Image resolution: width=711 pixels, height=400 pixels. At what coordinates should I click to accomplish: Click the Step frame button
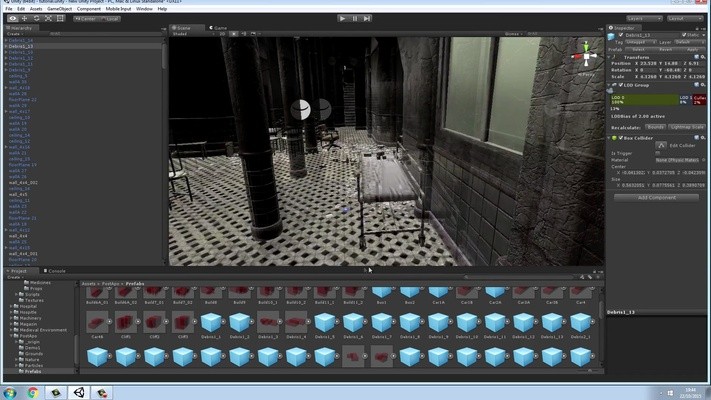367,19
